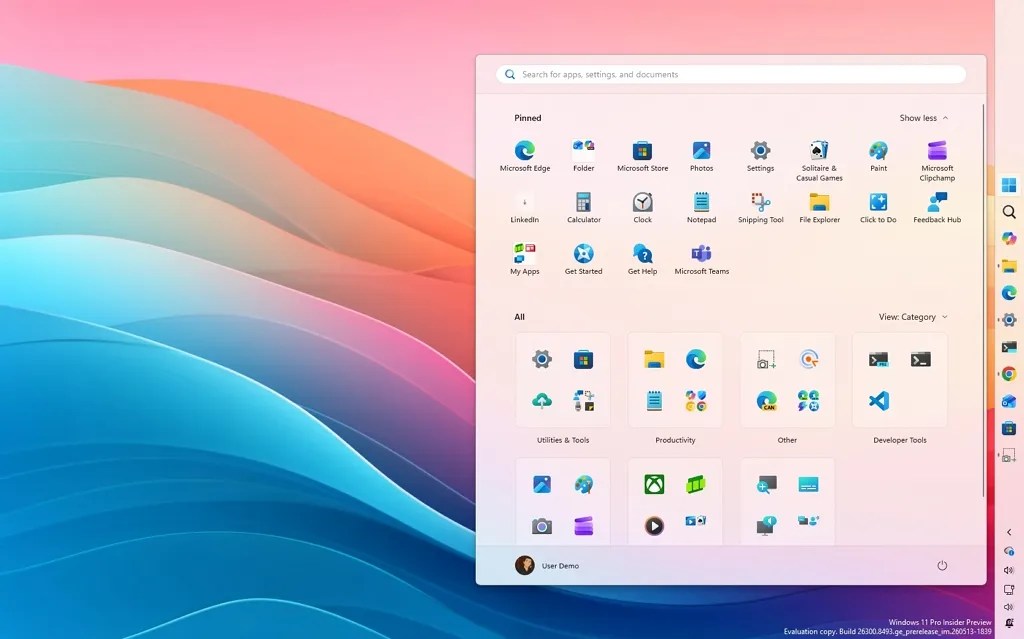Open Camera app in category grid

541,526
